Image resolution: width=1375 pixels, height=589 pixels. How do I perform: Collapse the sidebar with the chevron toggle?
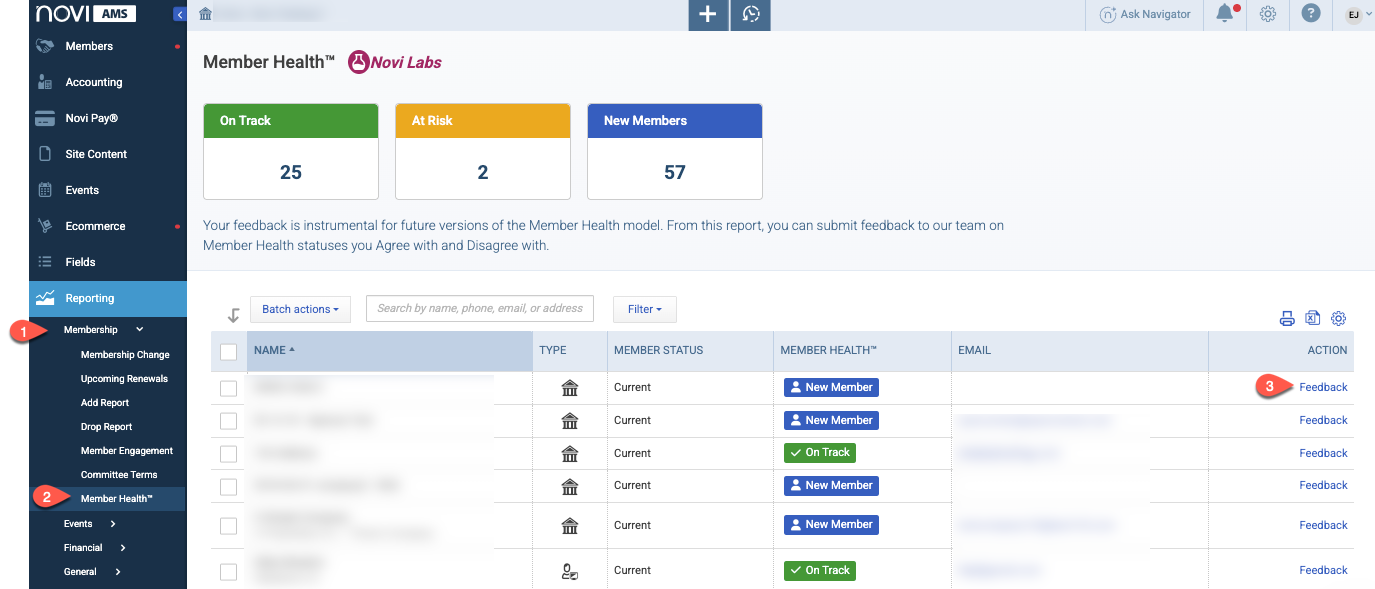coord(179,14)
